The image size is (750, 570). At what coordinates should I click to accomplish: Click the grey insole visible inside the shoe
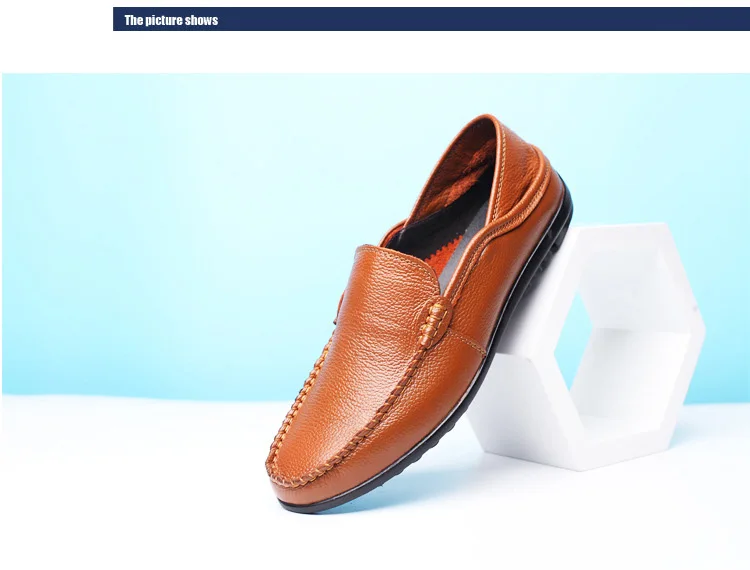coord(445,268)
